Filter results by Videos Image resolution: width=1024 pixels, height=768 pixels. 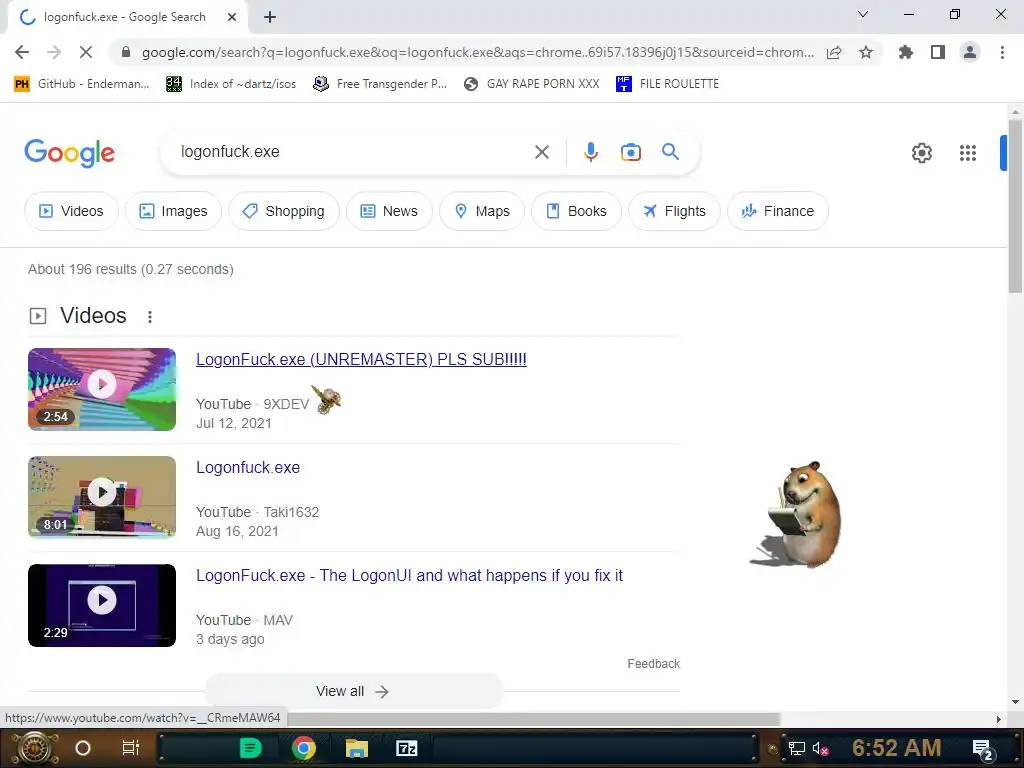point(71,211)
